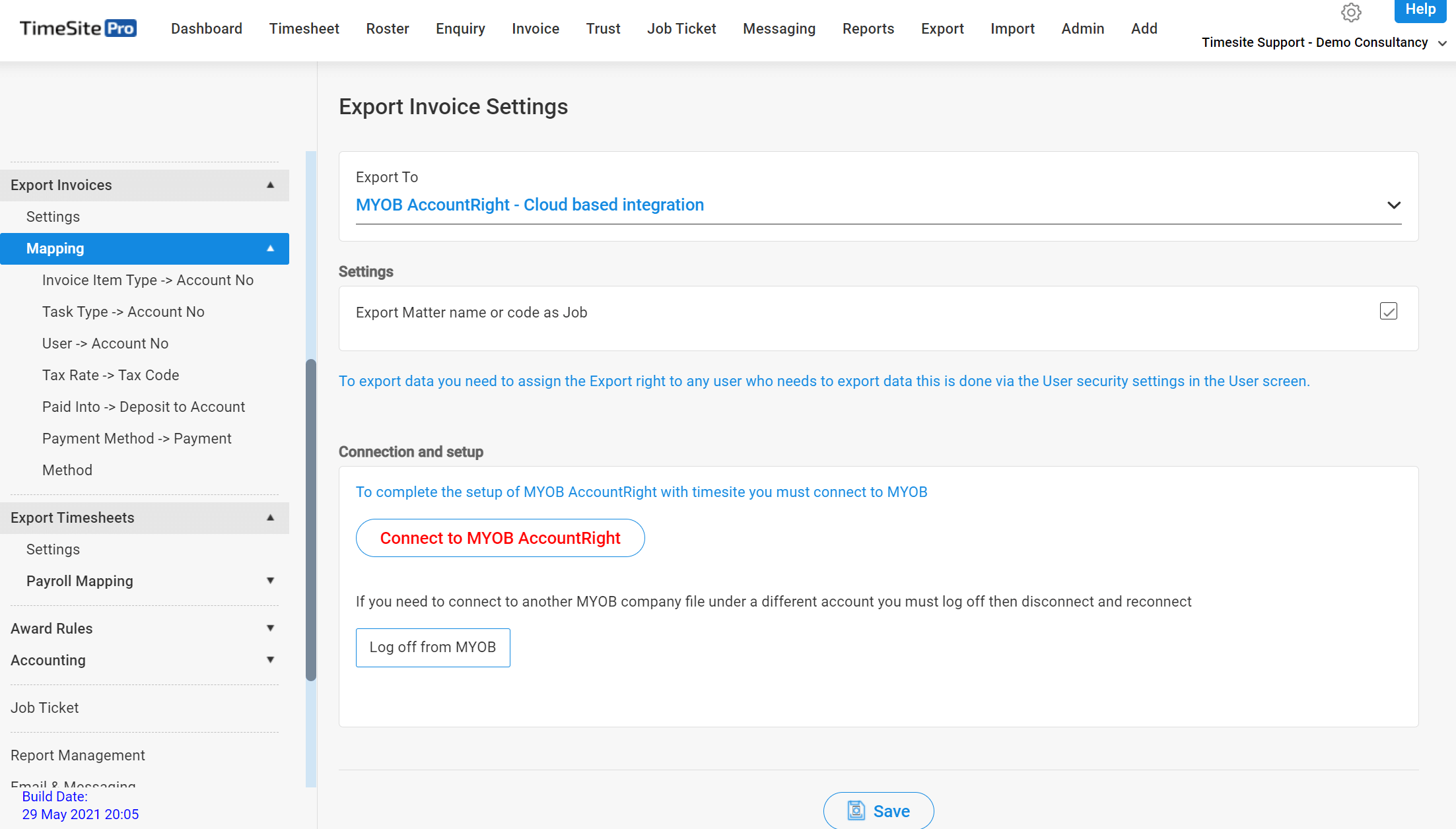The image size is (1456, 829).
Task: Click the Help button
Action: pos(1420,11)
